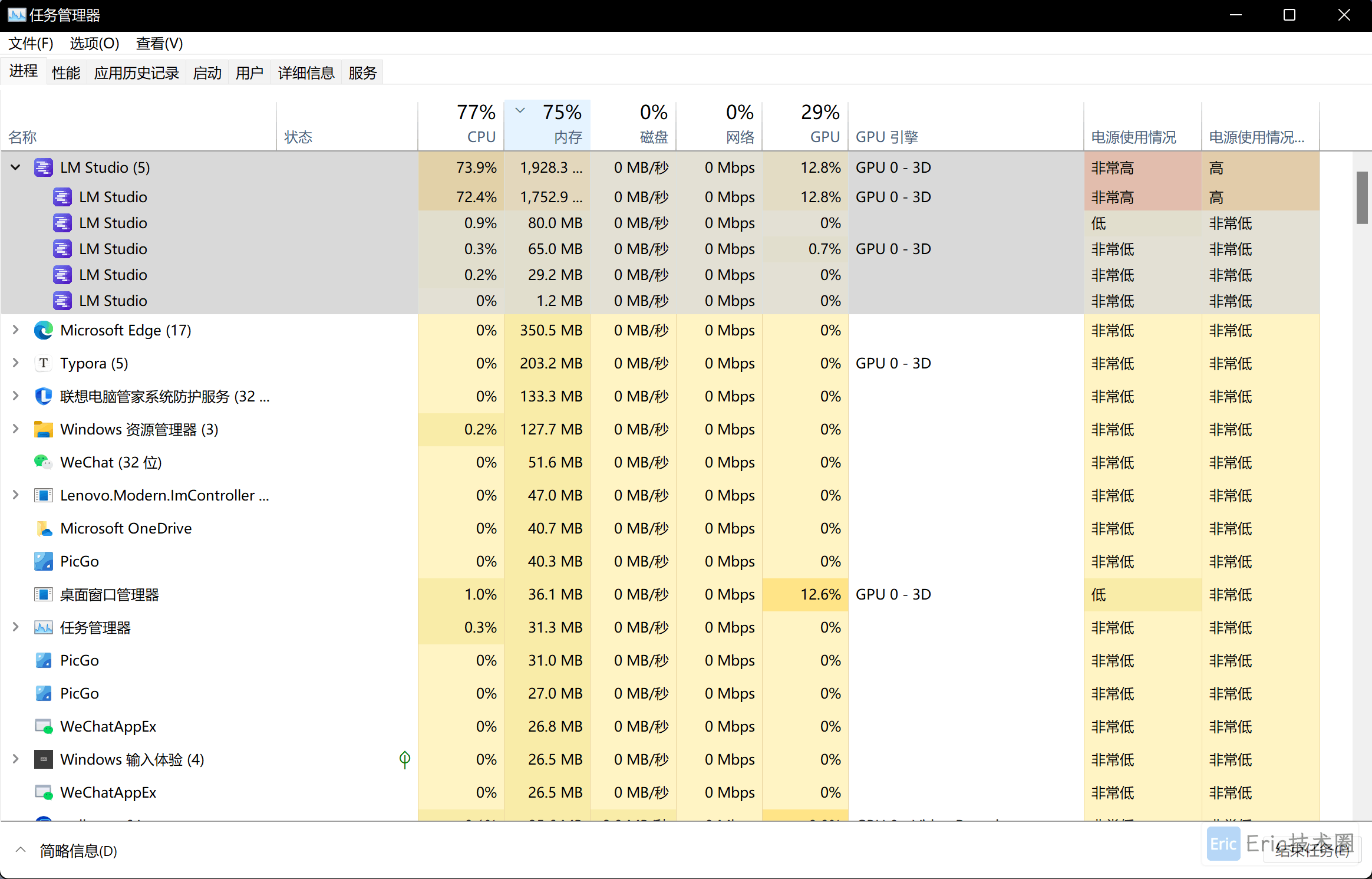1372x879 pixels.
Task: Switch to the 性能 tab
Action: pyautogui.click(x=66, y=73)
